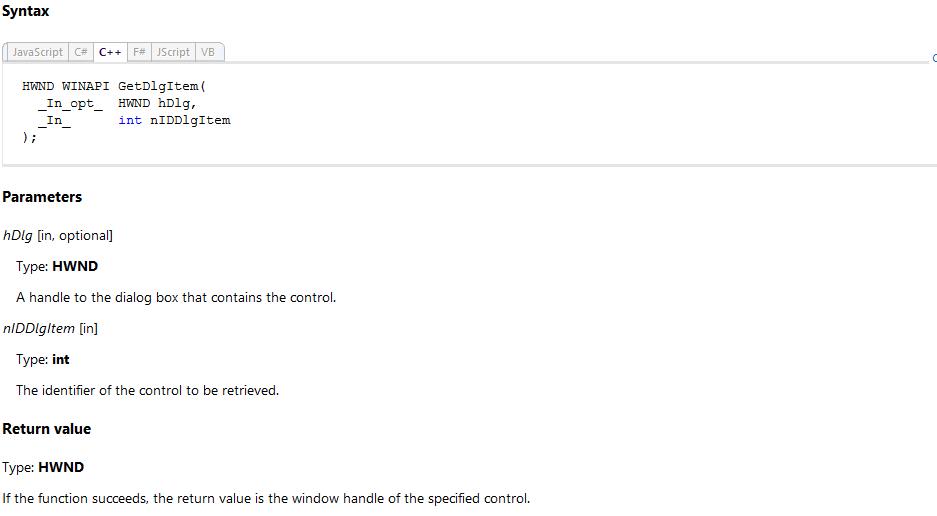Image resolution: width=937 pixels, height=516 pixels.
Task: Click the bold HWND type under hDlg
Action: click(75, 266)
